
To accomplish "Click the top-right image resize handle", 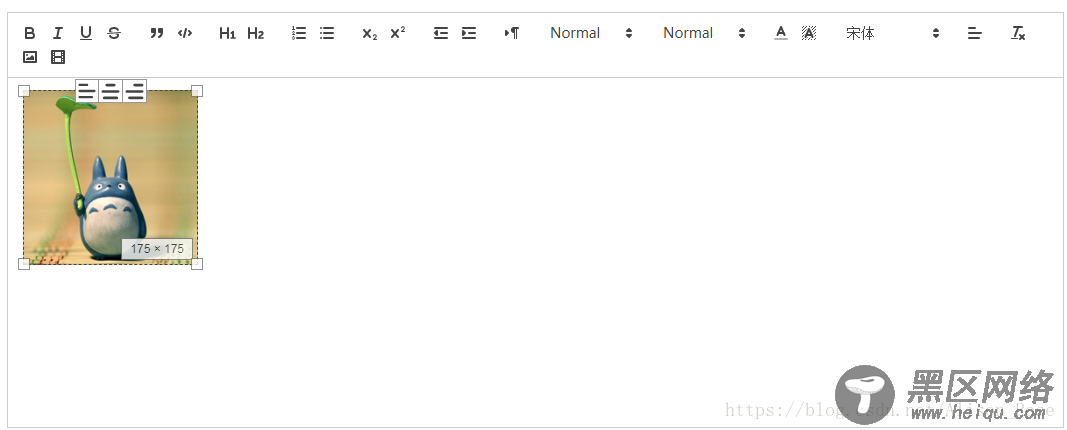I will tap(197, 90).
